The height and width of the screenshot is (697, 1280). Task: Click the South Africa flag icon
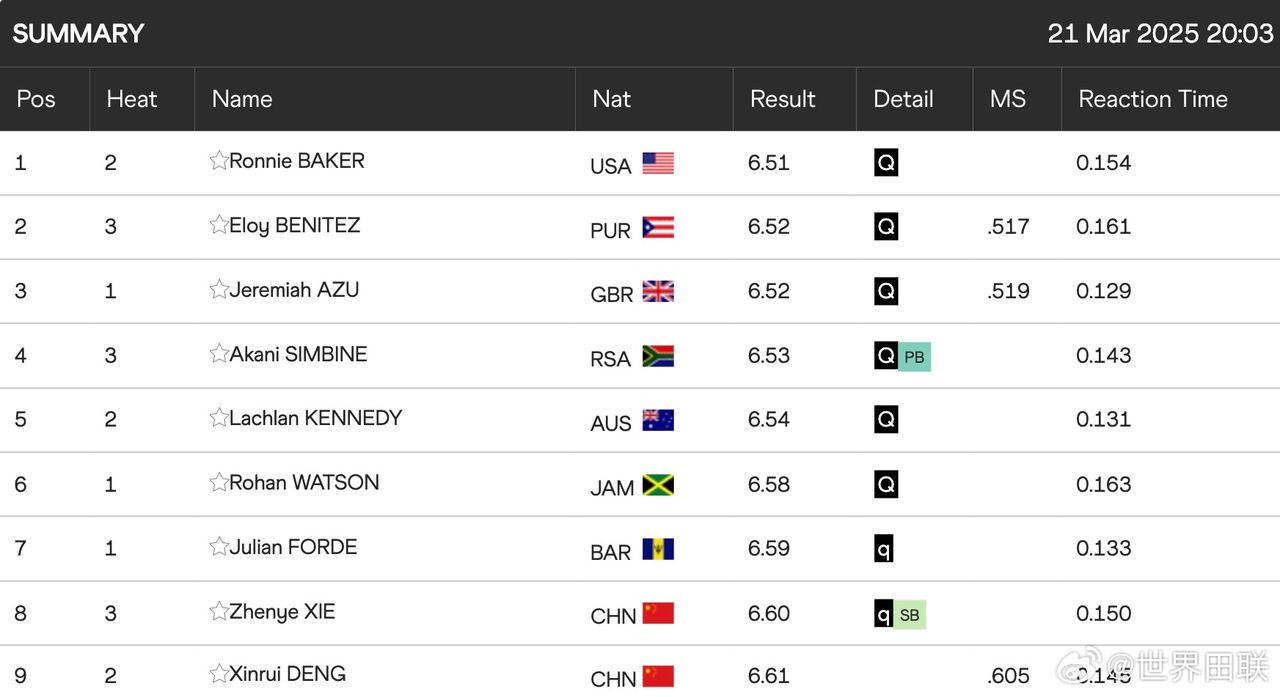(658, 356)
